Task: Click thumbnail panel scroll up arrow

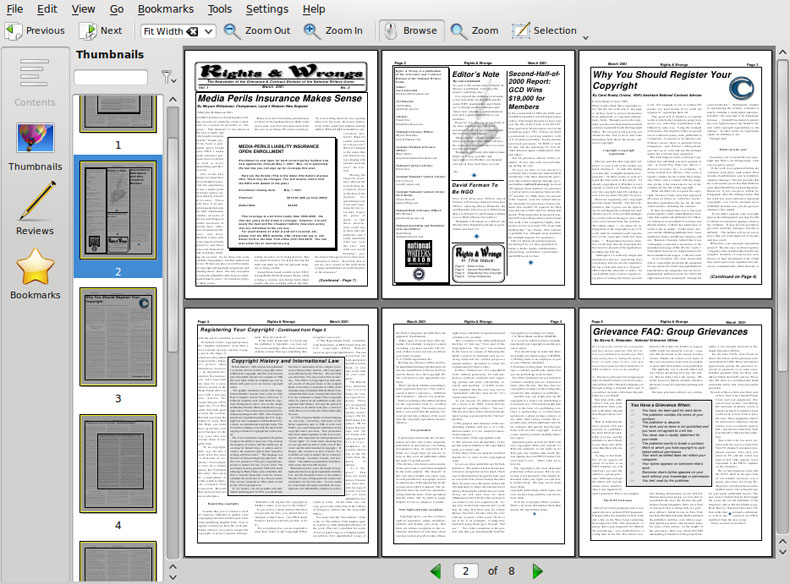Action: pos(173,100)
